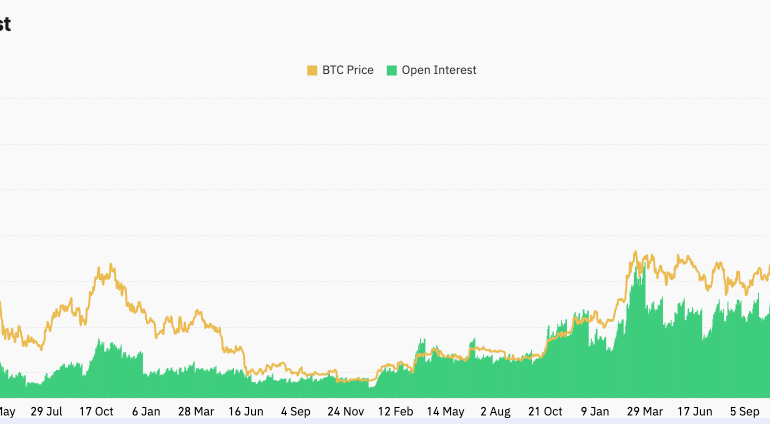Click the 29 Jul axis date label
770x424 pixels.
tap(47, 411)
